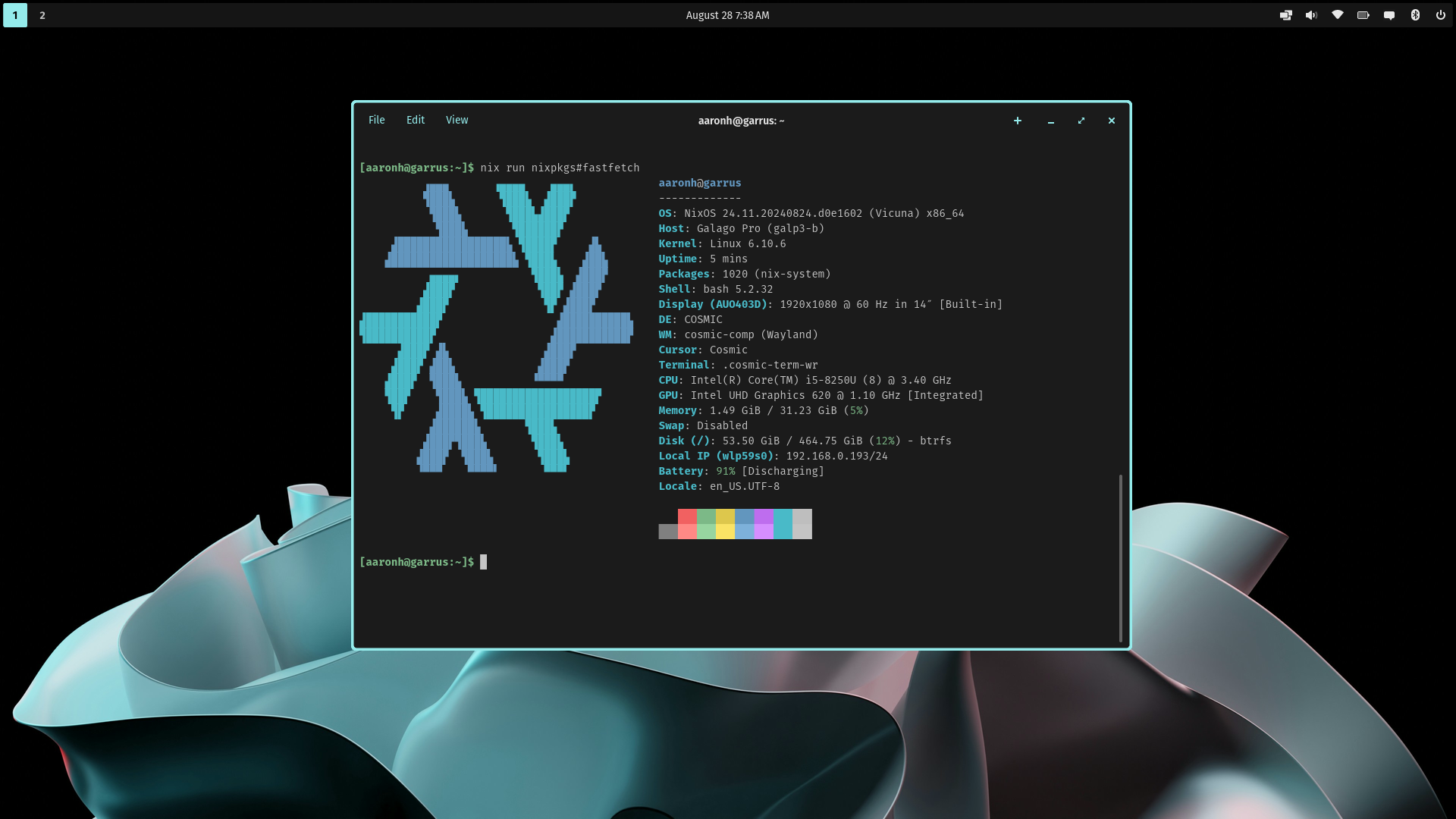The image size is (1456, 819).
Task: Click the command 'nix run nixpkgs#fastfetch'
Action: 560,168
